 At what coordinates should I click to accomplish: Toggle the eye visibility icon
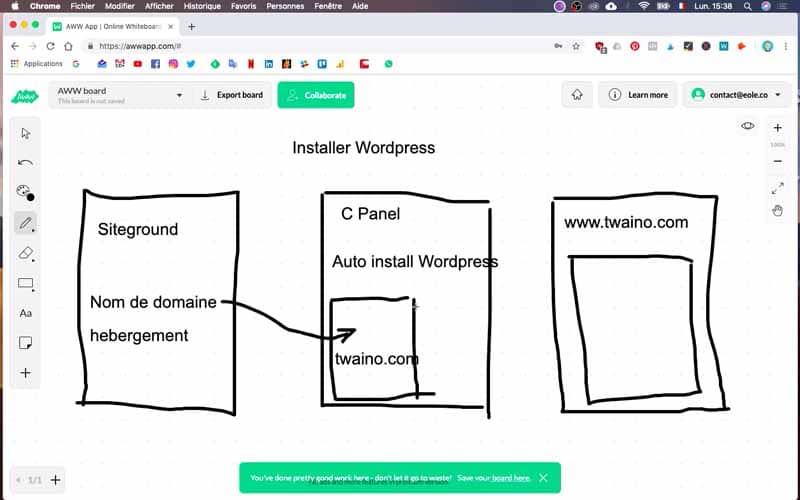[x=747, y=126]
